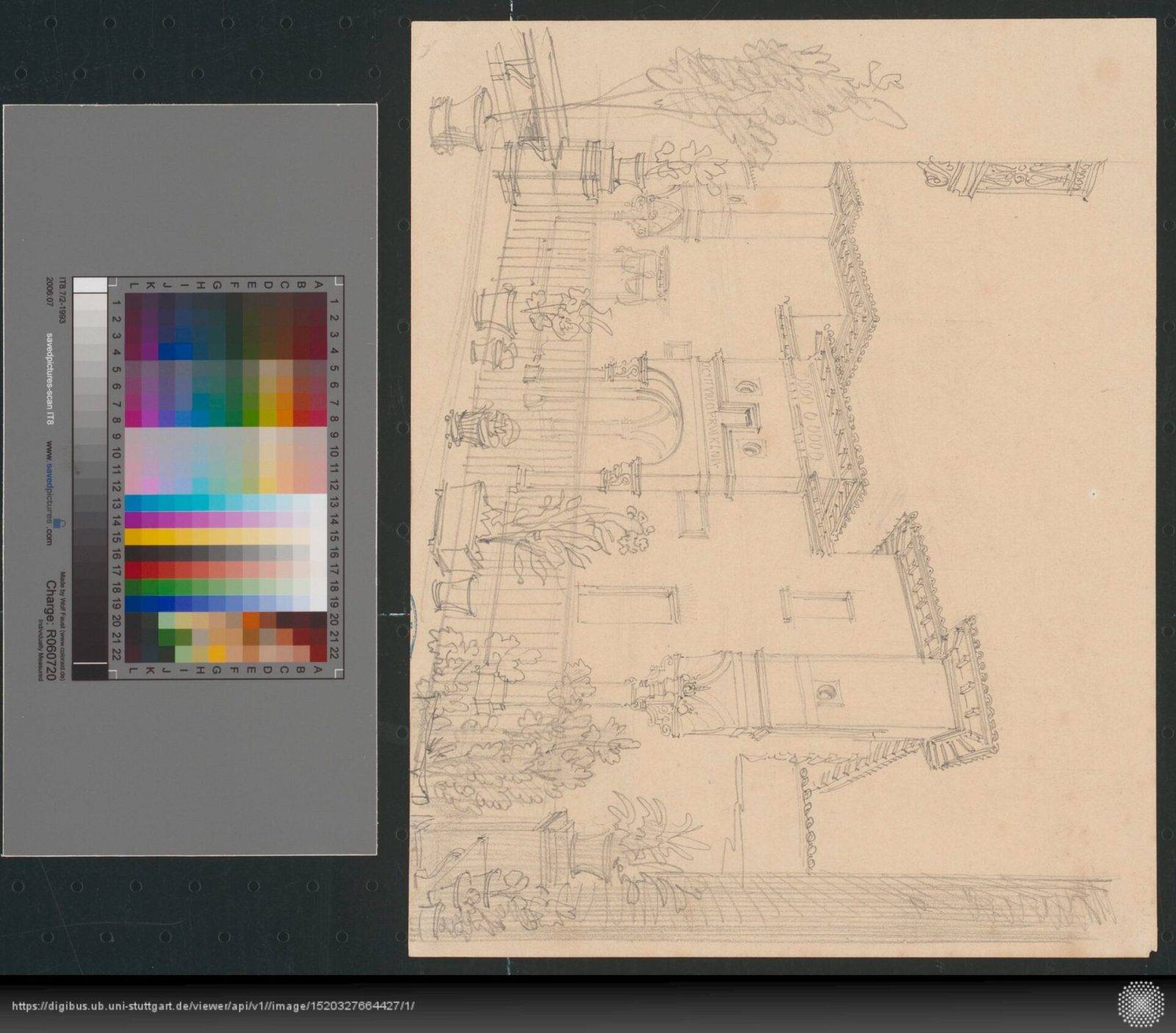Click 'Made by Wolf Faust' credit text
1176x1033 pixels.
pyautogui.click(x=63, y=627)
